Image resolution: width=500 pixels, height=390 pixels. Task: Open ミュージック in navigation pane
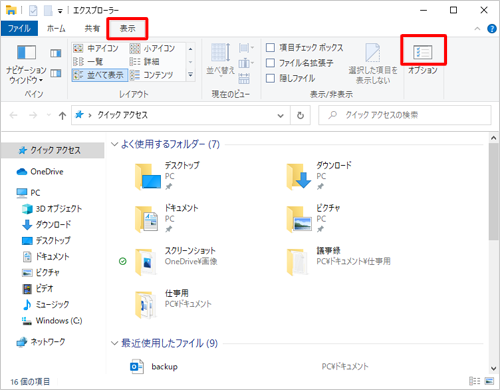[45, 305]
